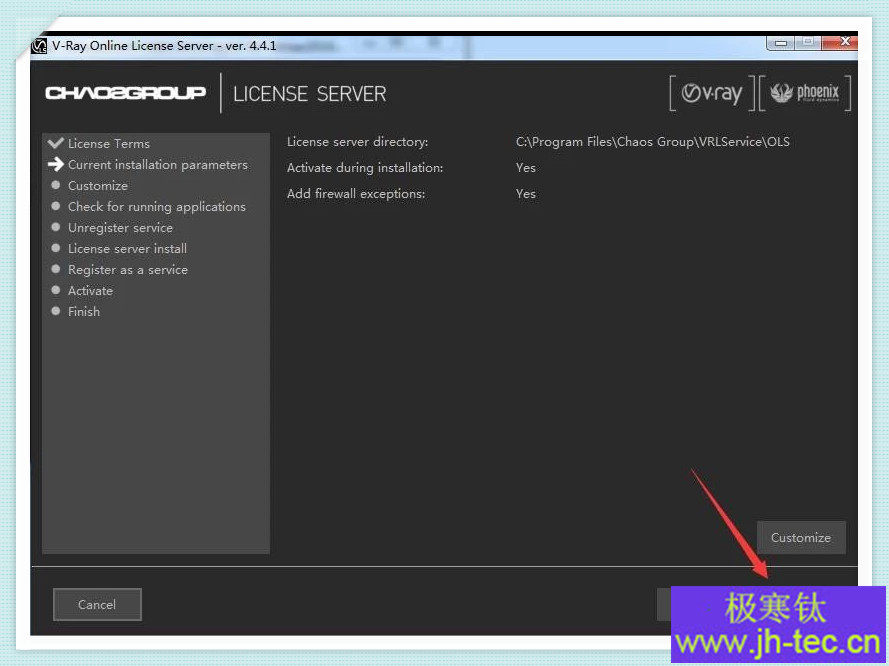This screenshot has height=666, width=889.
Task: Select the Unregister service step
Action: point(120,227)
